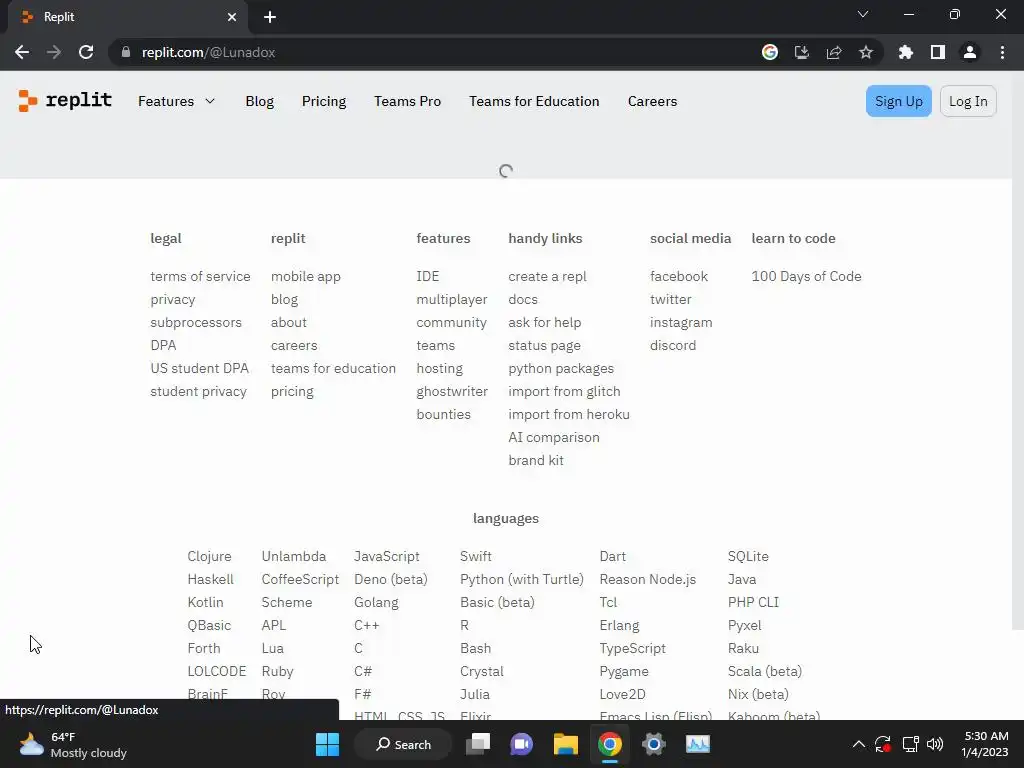This screenshot has height=768, width=1024.
Task: Select the CoffeeScript language link
Action: 300,579
